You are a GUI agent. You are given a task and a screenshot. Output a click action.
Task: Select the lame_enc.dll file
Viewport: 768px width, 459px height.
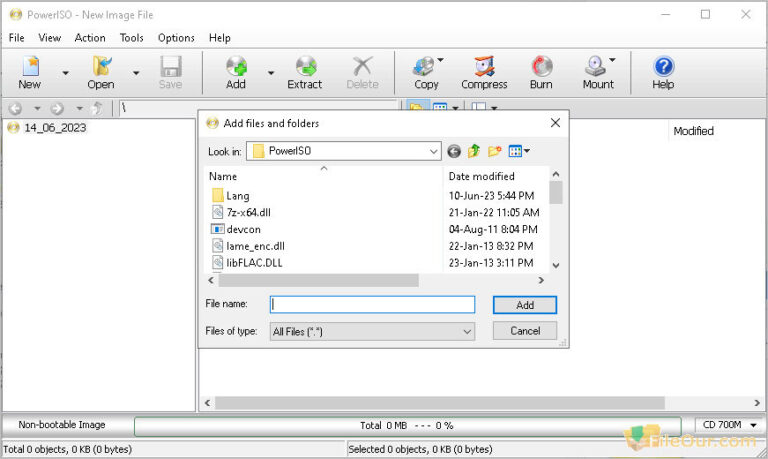pyautogui.click(x=248, y=246)
